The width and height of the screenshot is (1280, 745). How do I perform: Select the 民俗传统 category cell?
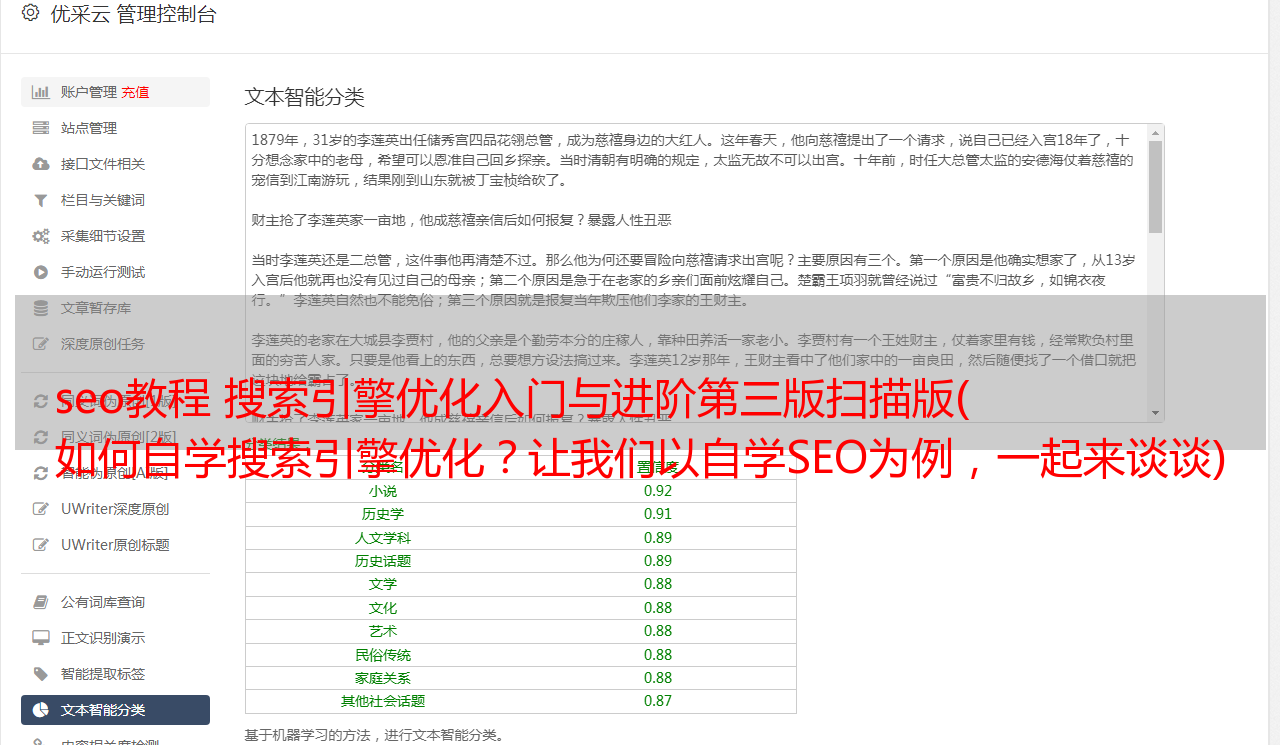click(x=383, y=655)
